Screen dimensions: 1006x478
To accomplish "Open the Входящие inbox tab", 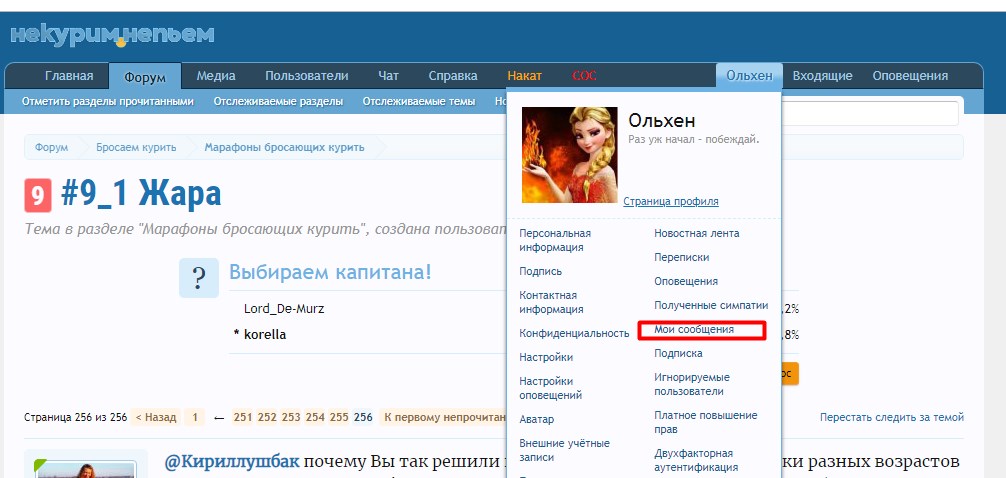I will pyautogui.click(x=823, y=76).
